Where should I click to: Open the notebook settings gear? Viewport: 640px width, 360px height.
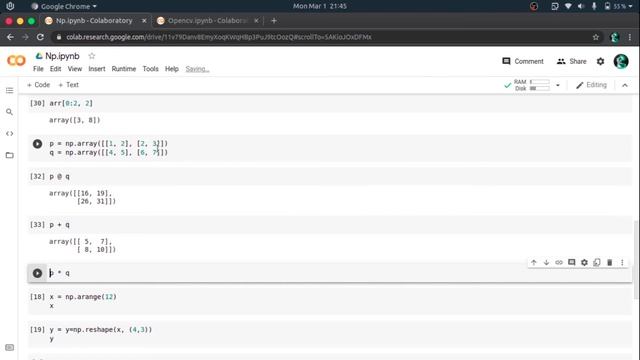pos(600,61)
